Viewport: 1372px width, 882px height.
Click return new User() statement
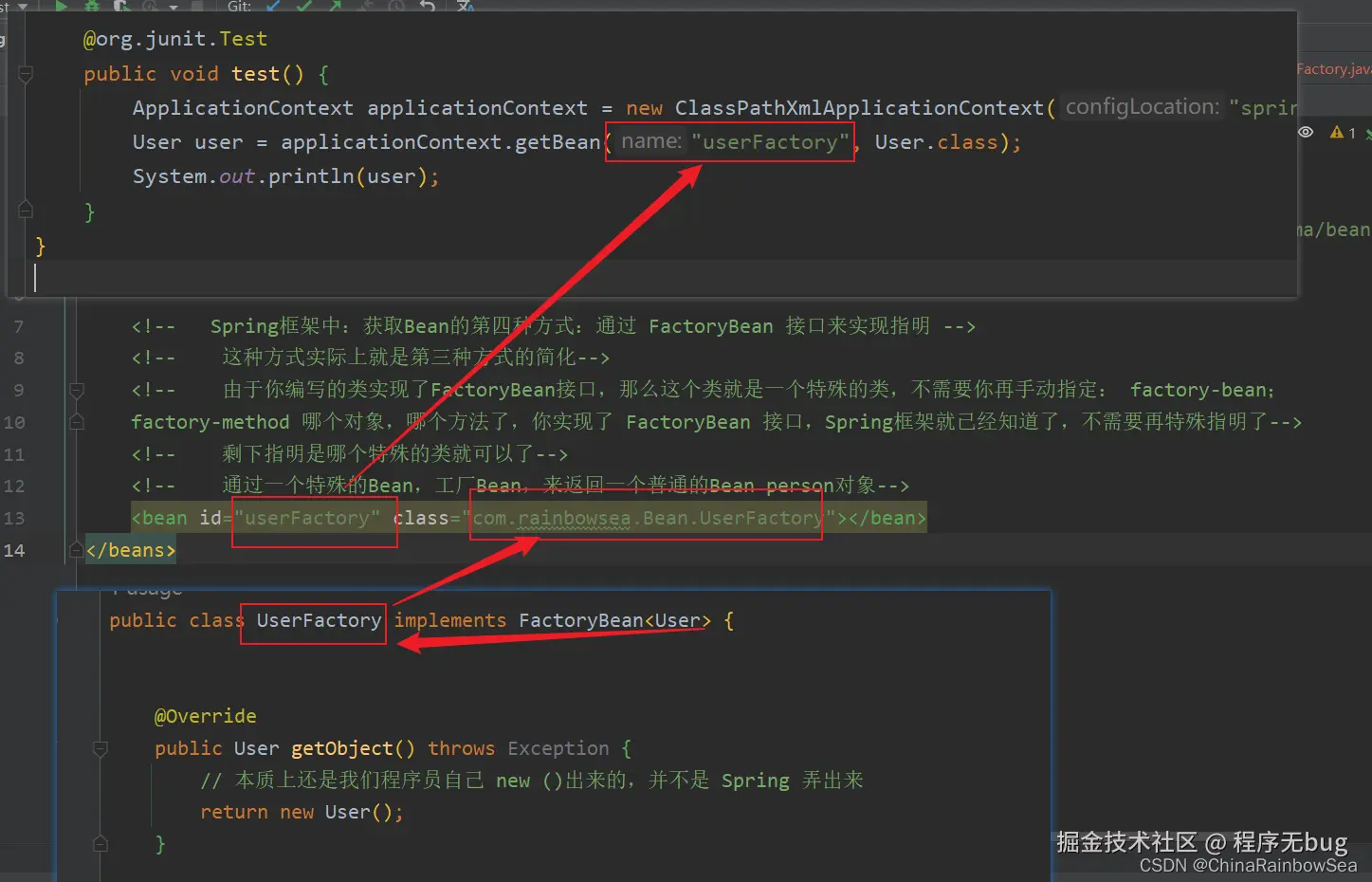[302, 812]
